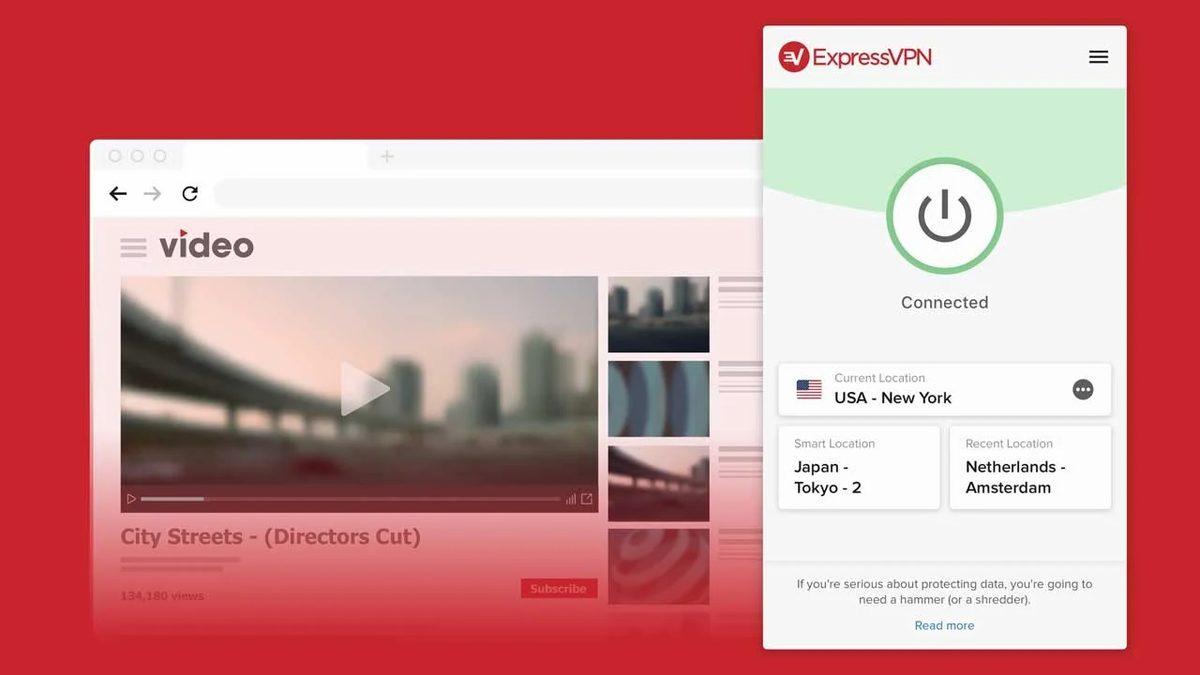1200x675 pixels.
Task: Click the signal quality icon in player
Action: click(x=570, y=497)
